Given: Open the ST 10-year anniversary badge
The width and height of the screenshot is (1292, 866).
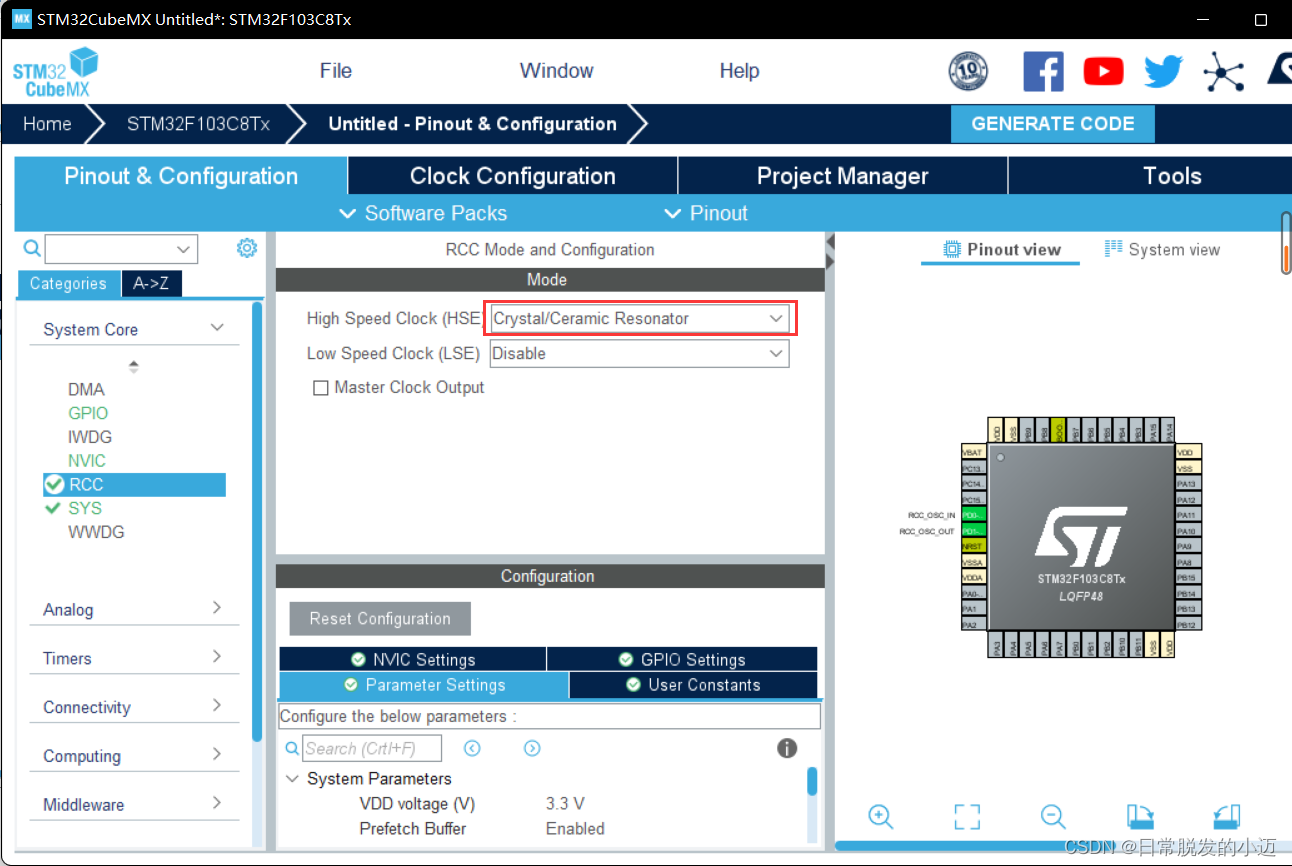Looking at the screenshot, I should click(x=968, y=71).
